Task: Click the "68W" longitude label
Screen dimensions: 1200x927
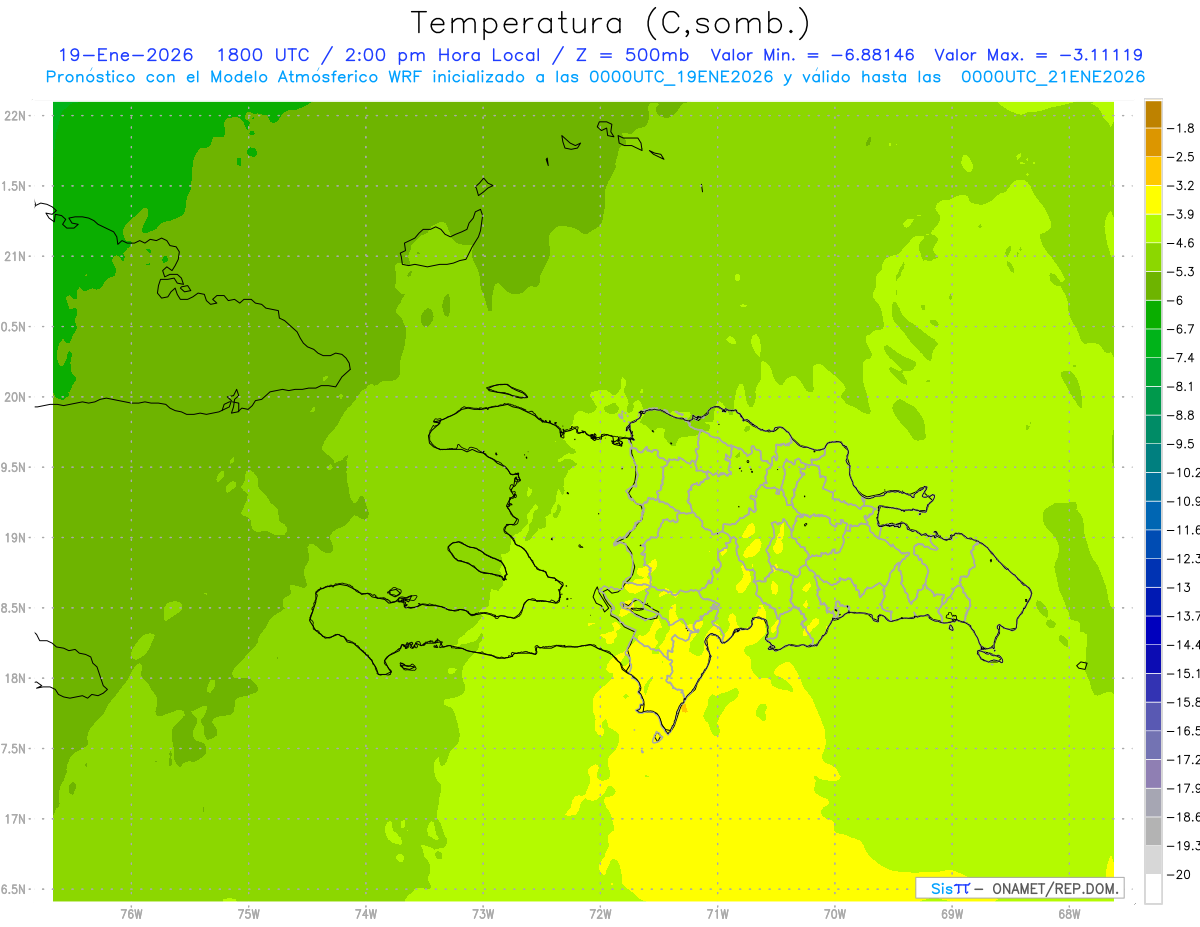Action: click(x=1069, y=914)
